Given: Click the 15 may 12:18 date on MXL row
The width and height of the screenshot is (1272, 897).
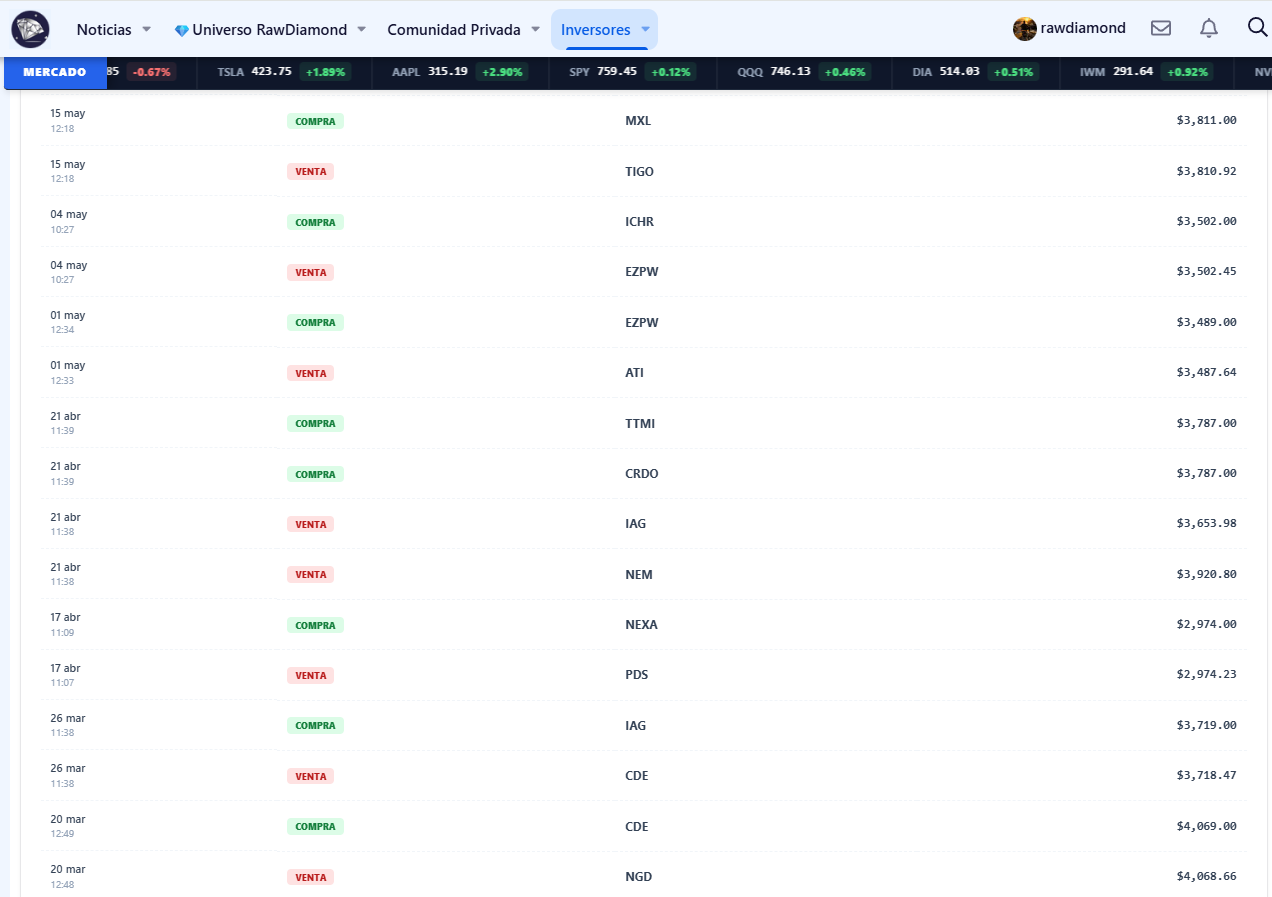Looking at the screenshot, I should tap(68, 120).
